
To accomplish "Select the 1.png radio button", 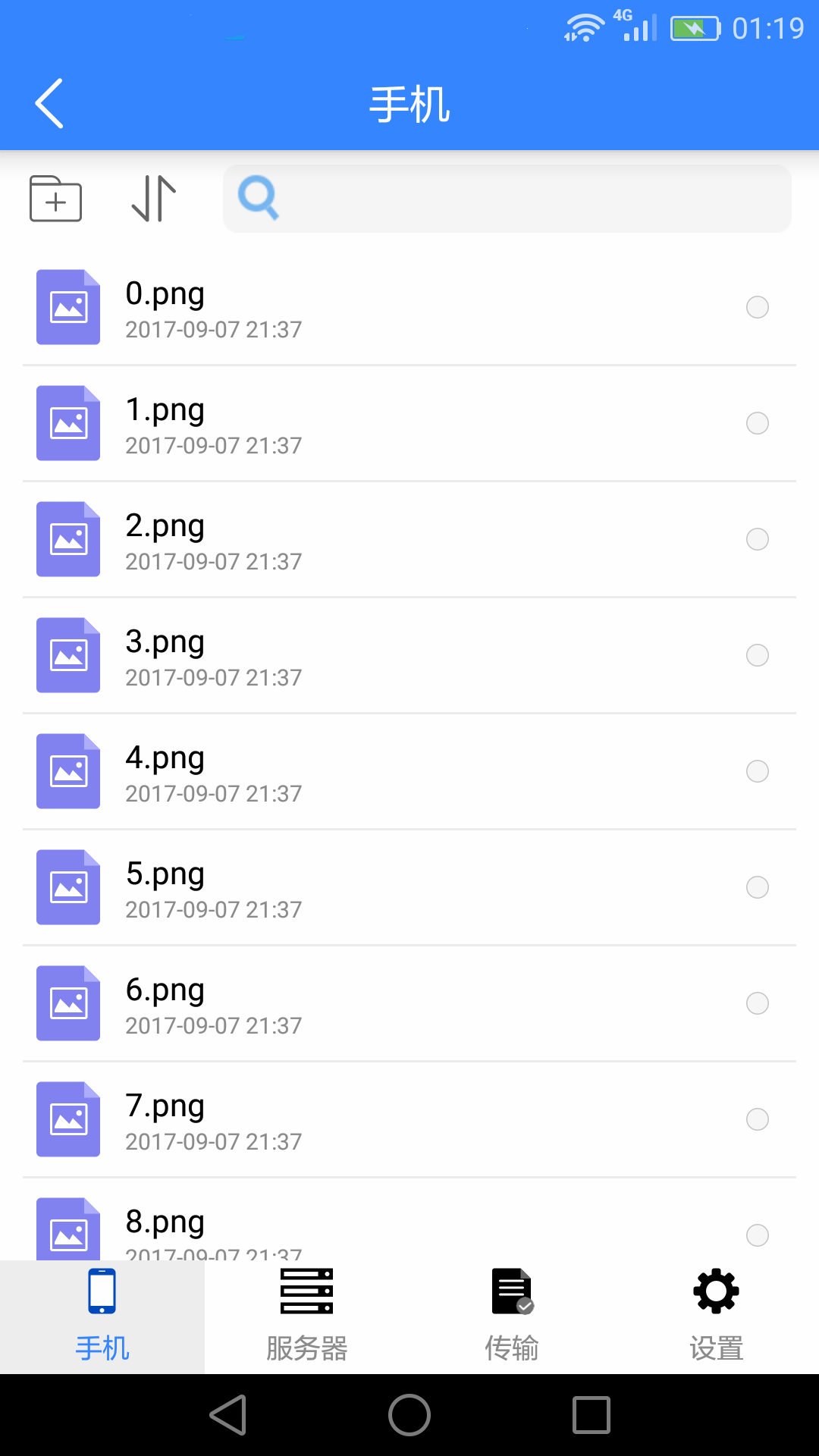I will [x=758, y=423].
